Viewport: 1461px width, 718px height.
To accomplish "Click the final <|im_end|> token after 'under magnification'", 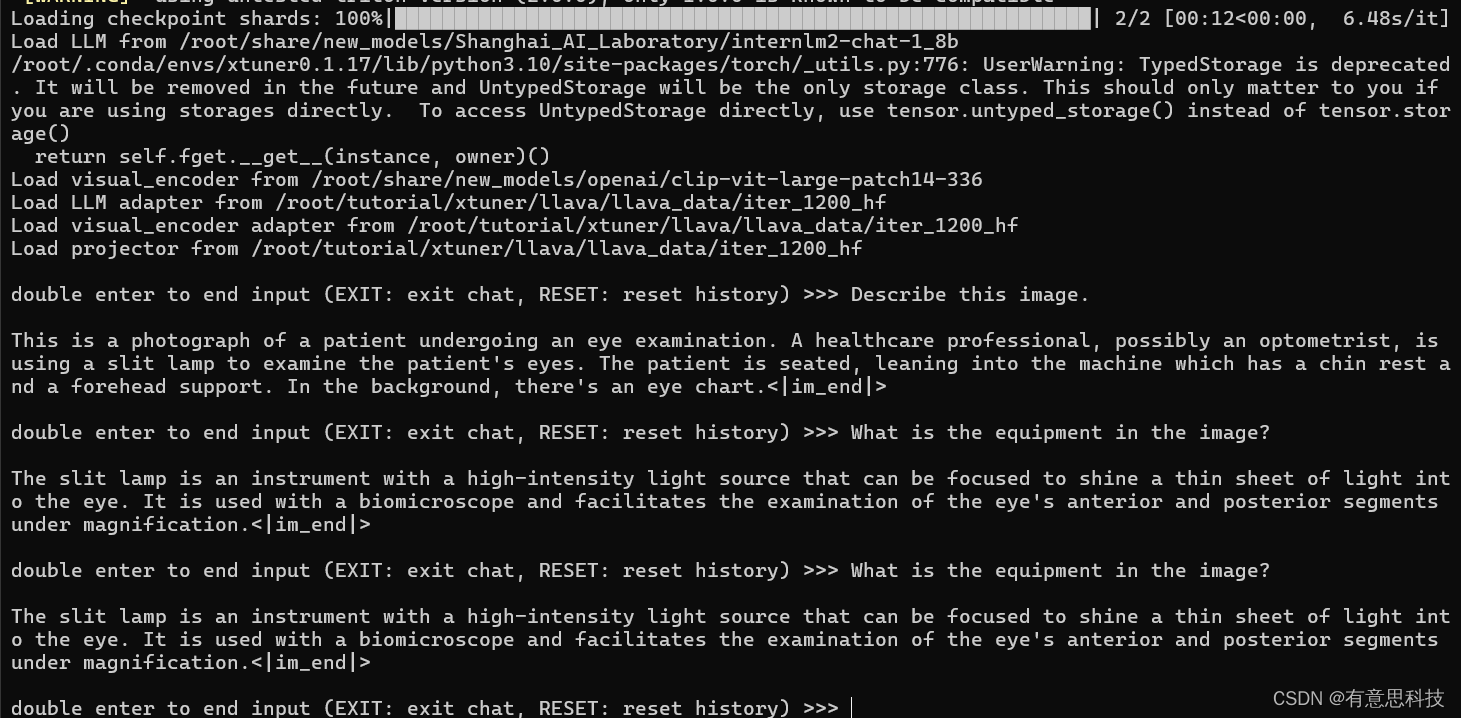I will coord(310,663).
